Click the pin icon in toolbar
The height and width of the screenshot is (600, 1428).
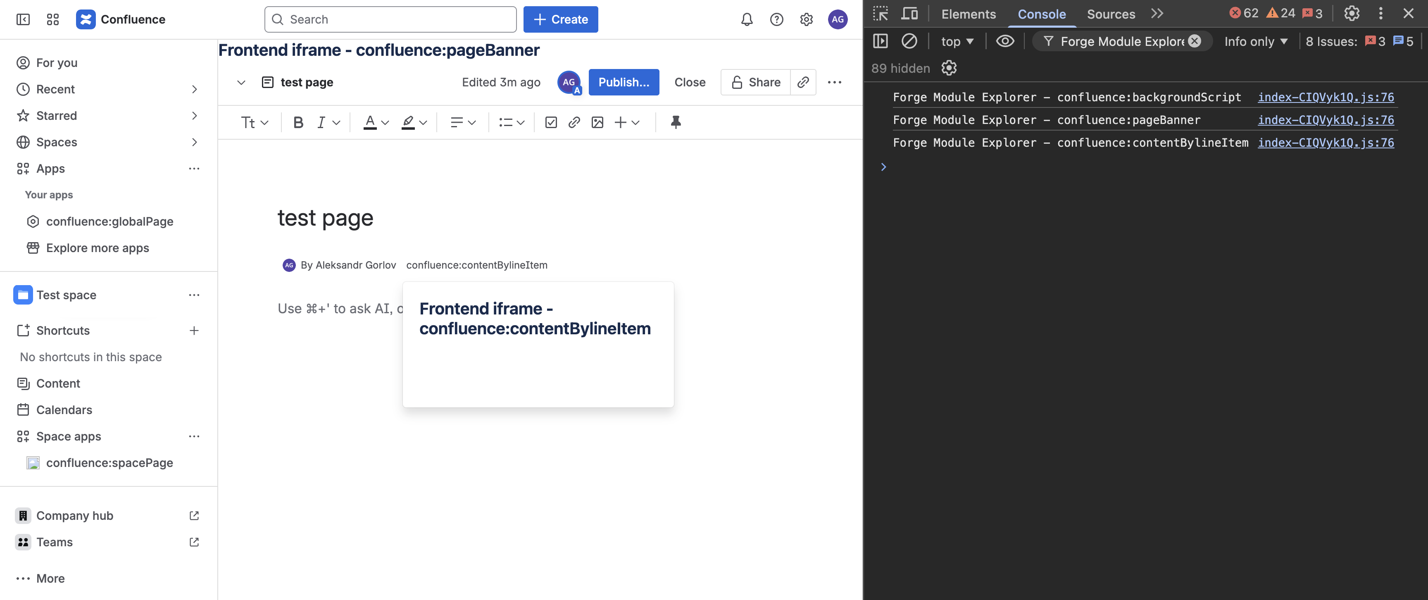point(676,122)
